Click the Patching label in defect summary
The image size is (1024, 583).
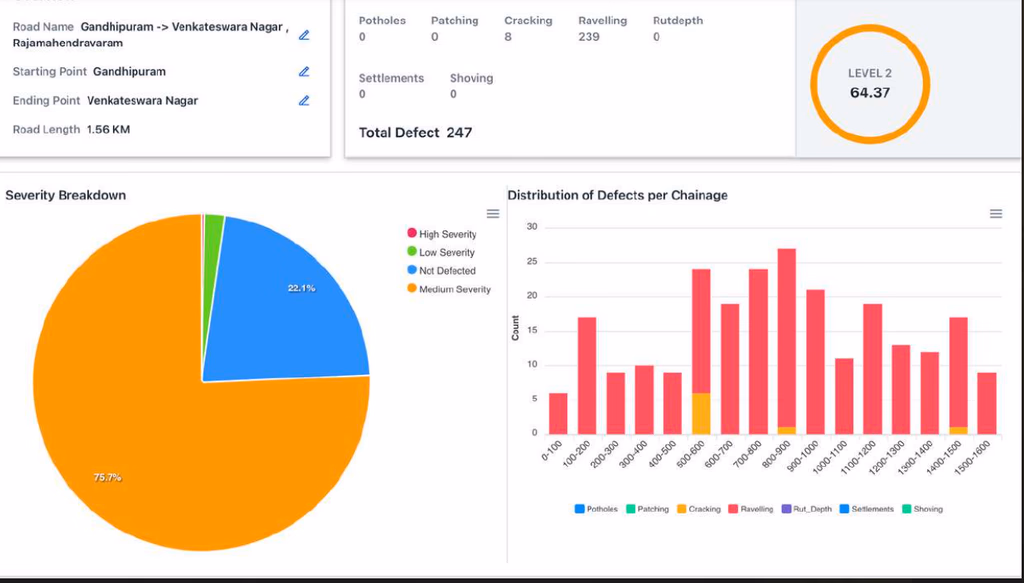coord(455,21)
